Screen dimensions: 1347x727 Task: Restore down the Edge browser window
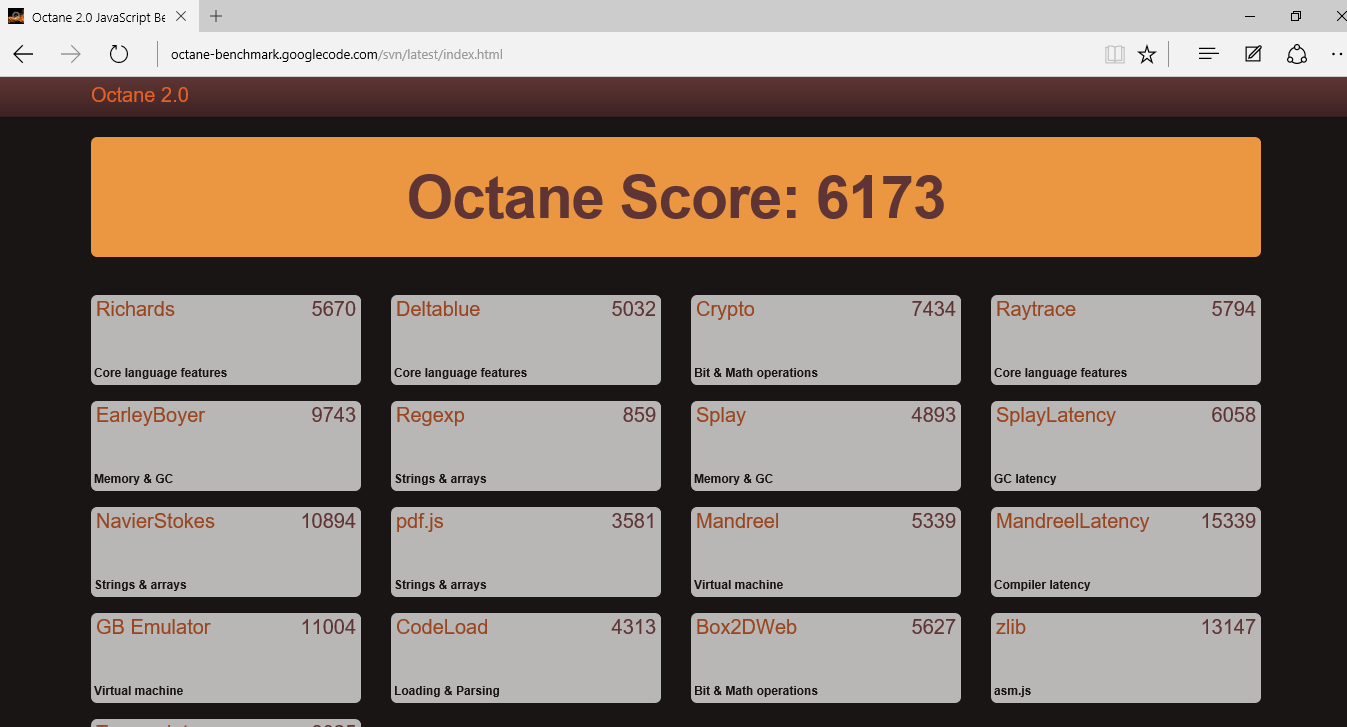pos(1296,16)
